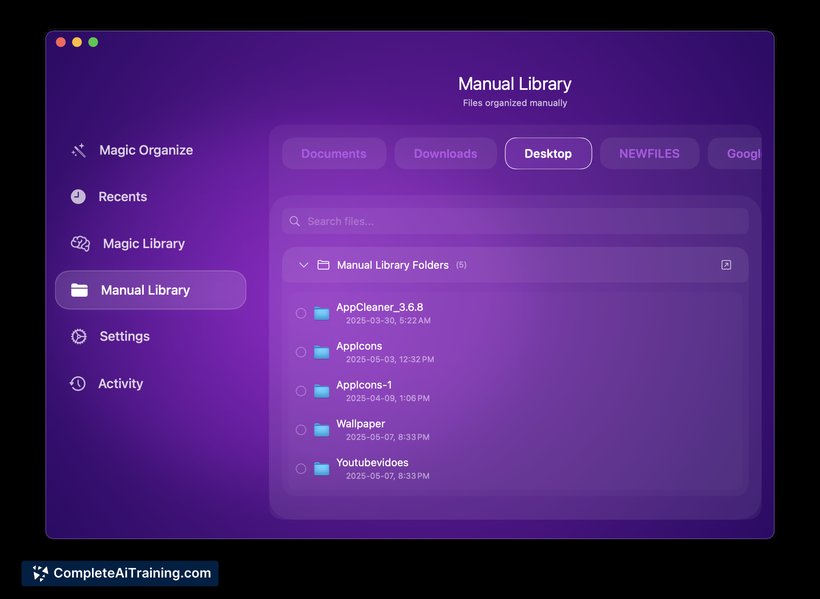Click the folder count (5) badge
This screenshot has height=599, width=820.
(461, 265)
